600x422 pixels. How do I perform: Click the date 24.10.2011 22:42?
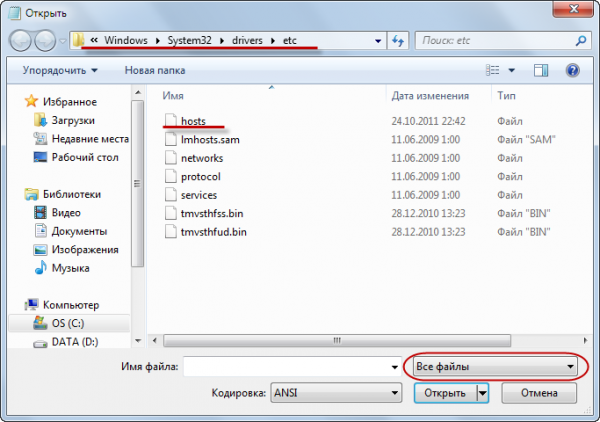pos(428,121)
